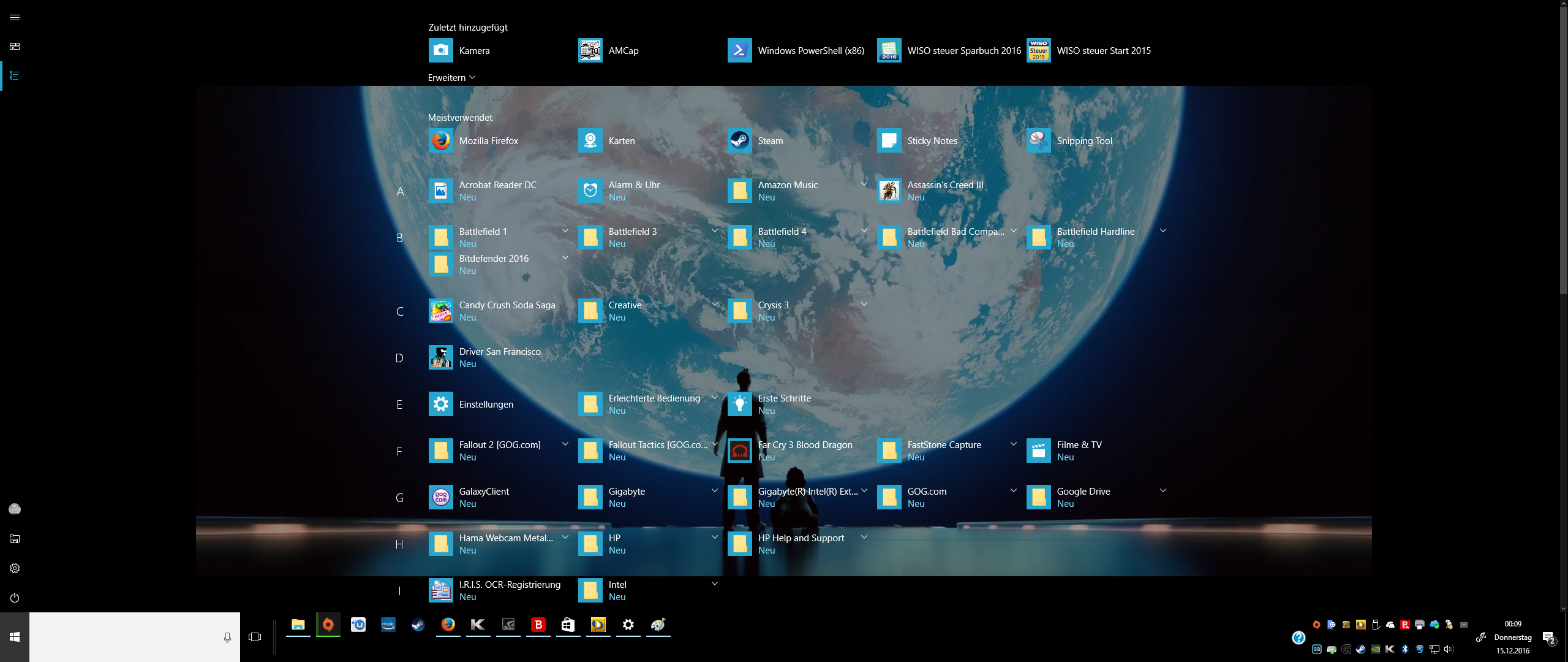The height and width of the screenshot is (662, 1568).
Task: Expand the Google Drive folder
Action: 1163,490
